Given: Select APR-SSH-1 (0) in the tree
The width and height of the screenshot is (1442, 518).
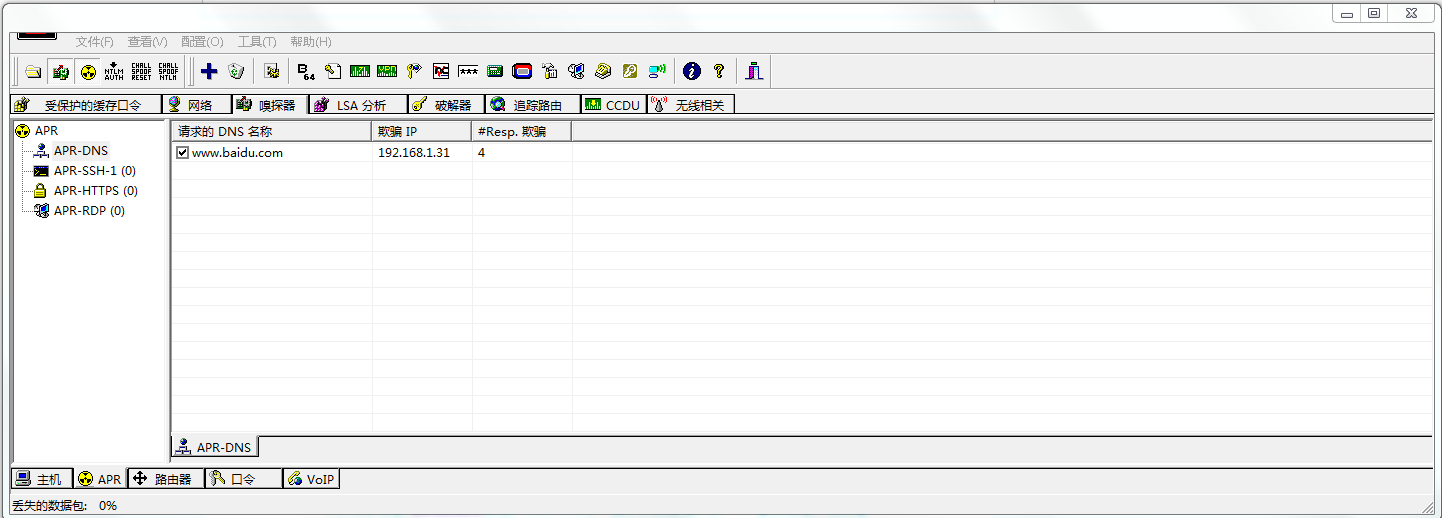Looking at the screenshot, I should 94,171.
